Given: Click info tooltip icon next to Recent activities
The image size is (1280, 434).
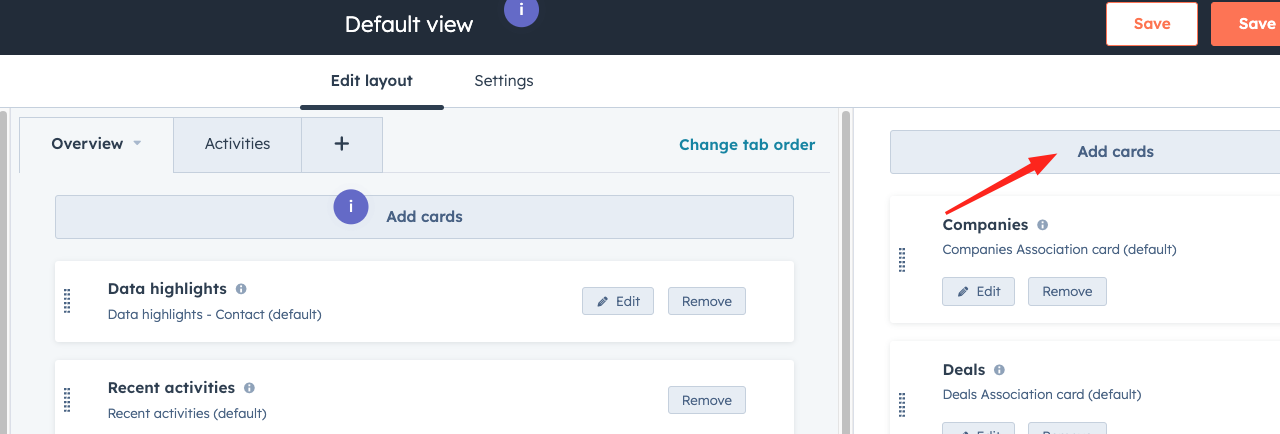Looking at the screenshot, I should pyautogui.click(x=249, y=388).
